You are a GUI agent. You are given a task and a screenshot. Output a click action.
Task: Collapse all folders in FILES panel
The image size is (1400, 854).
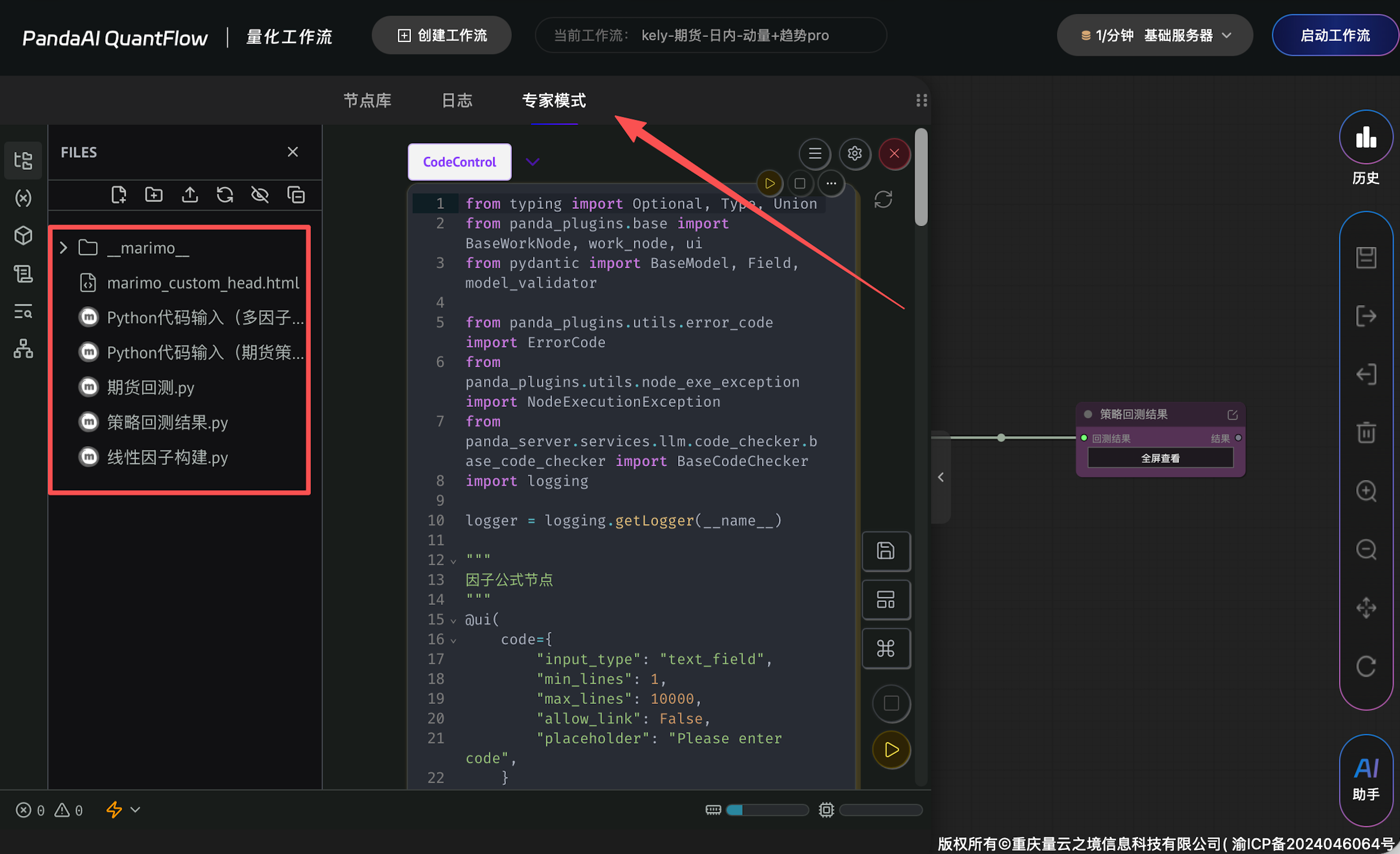[x=296, y=195]
